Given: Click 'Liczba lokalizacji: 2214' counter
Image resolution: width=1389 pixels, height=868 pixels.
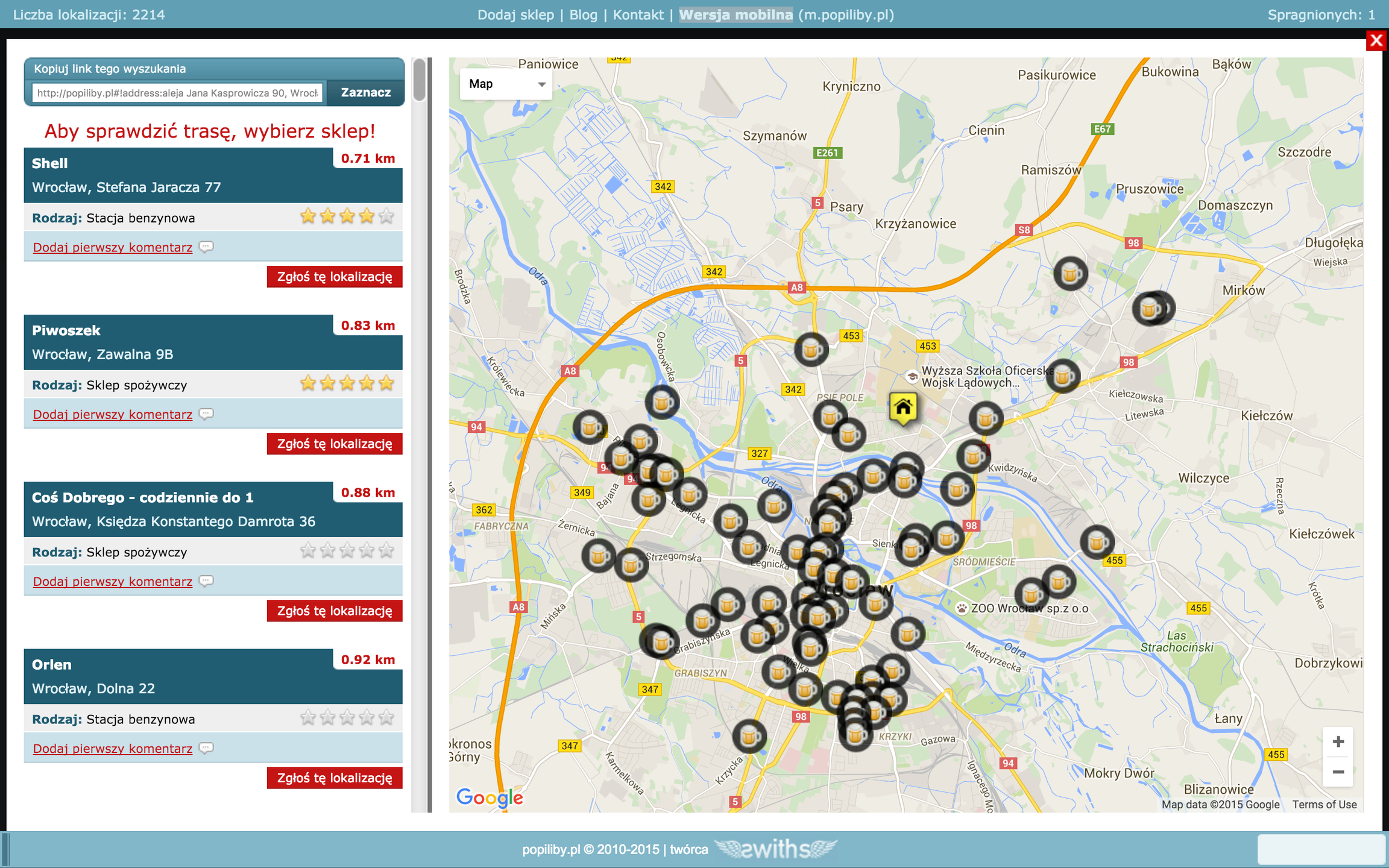Looking at the screenshot, I should click(89, 14).
